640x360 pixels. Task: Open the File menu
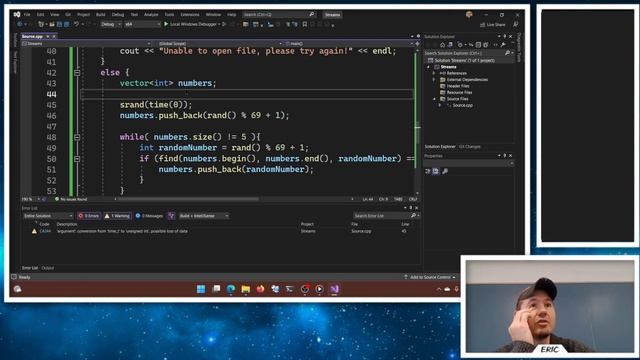(x=27, y=14)
